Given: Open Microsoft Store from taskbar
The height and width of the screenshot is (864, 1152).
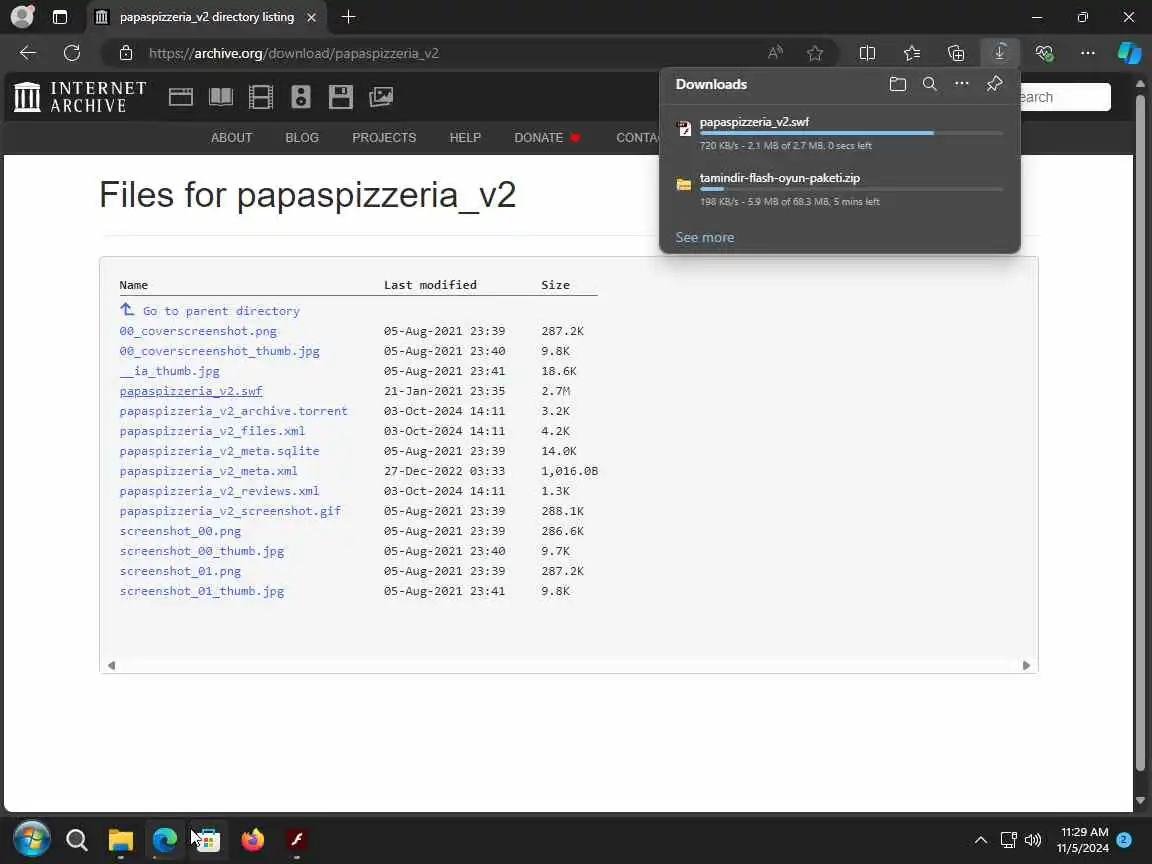Looking at the screenshot, I should pos(209,839).
